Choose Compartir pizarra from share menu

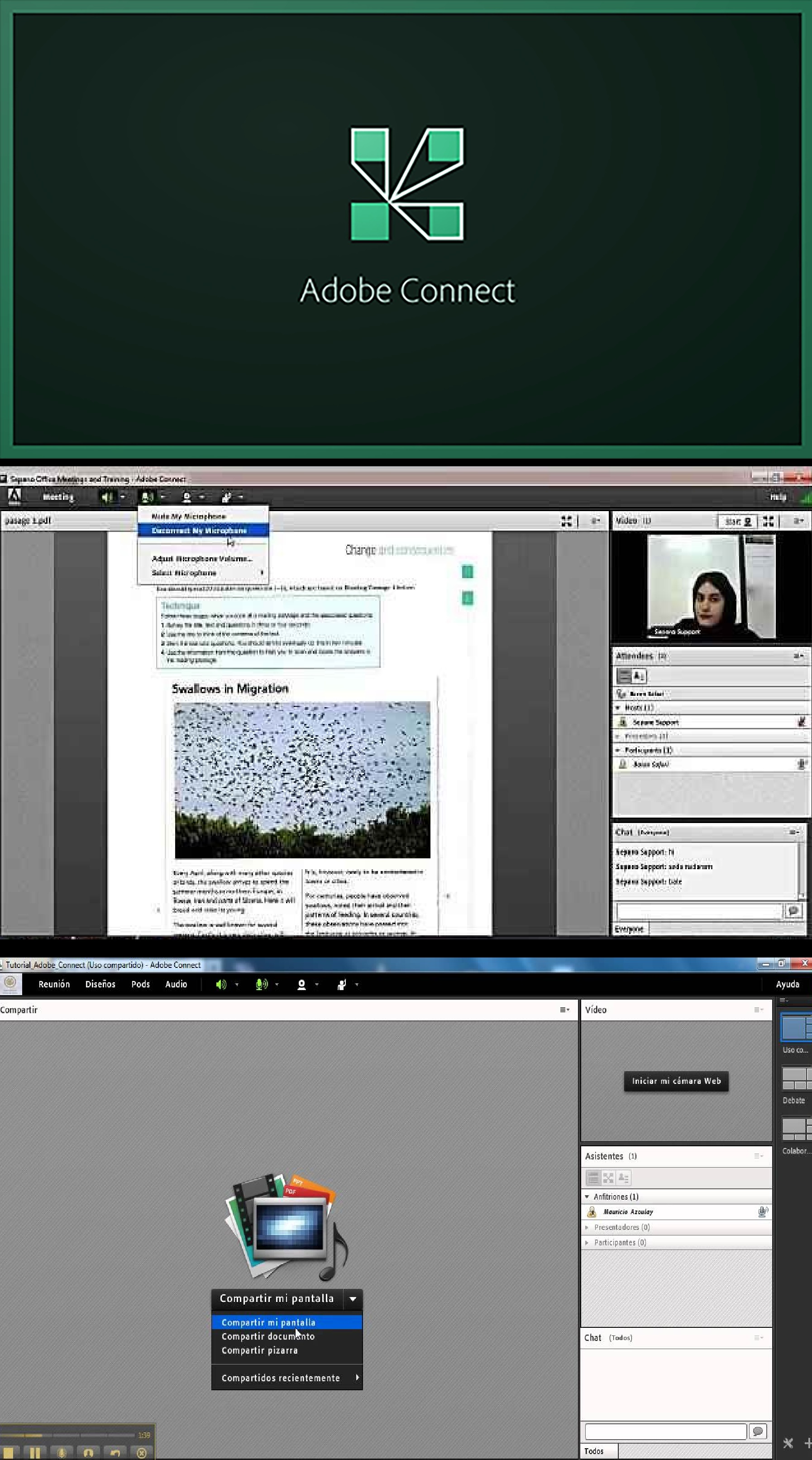click(287, 1350)
